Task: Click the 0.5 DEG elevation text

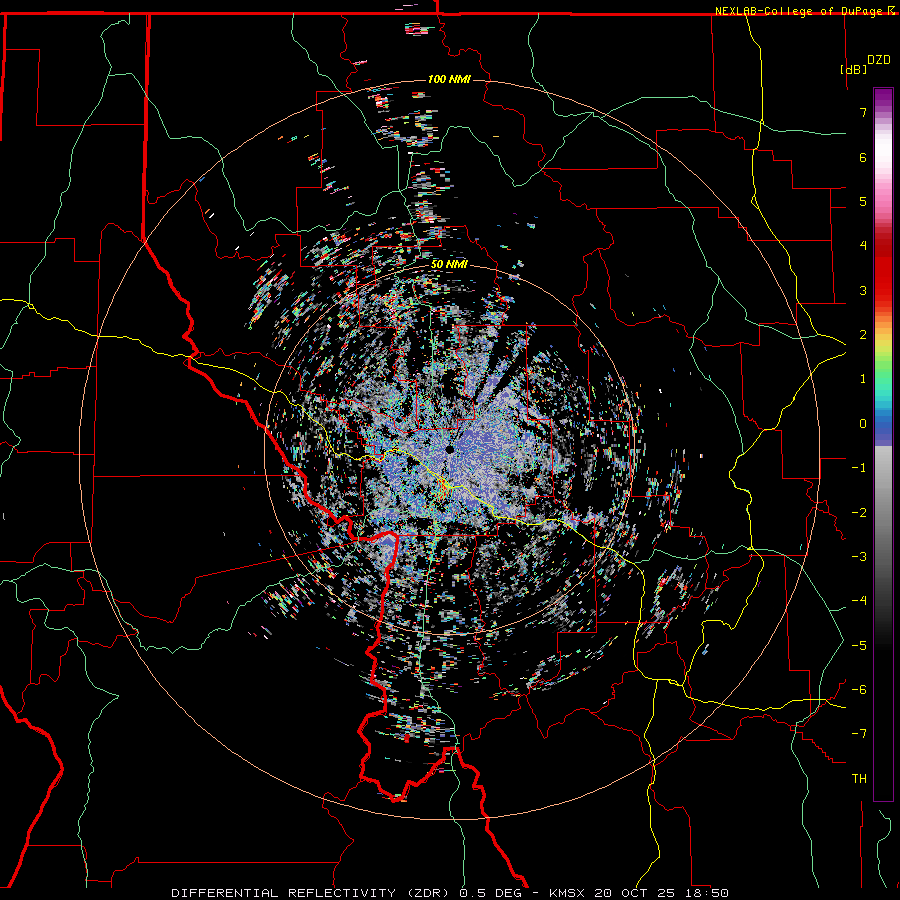Action: (490, 893)
